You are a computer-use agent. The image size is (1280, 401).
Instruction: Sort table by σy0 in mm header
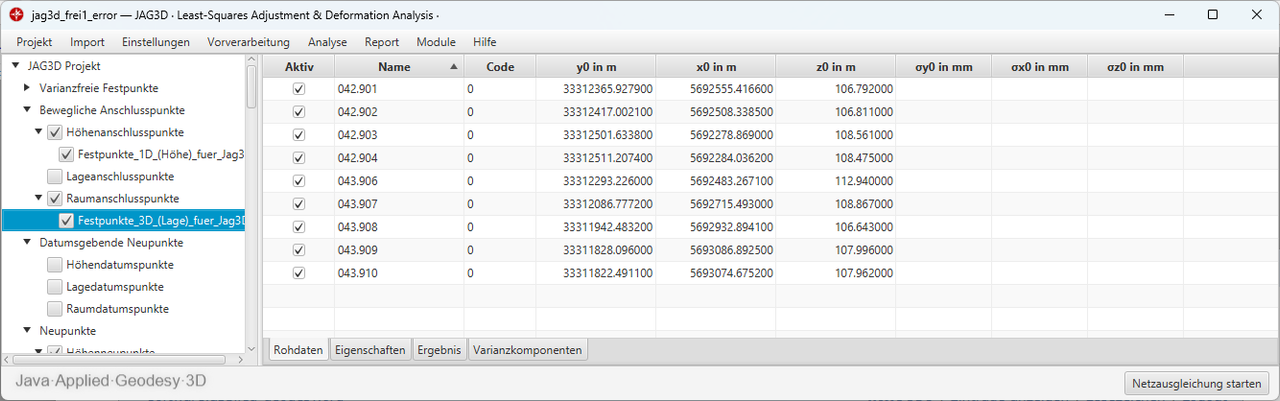(944, 67)
